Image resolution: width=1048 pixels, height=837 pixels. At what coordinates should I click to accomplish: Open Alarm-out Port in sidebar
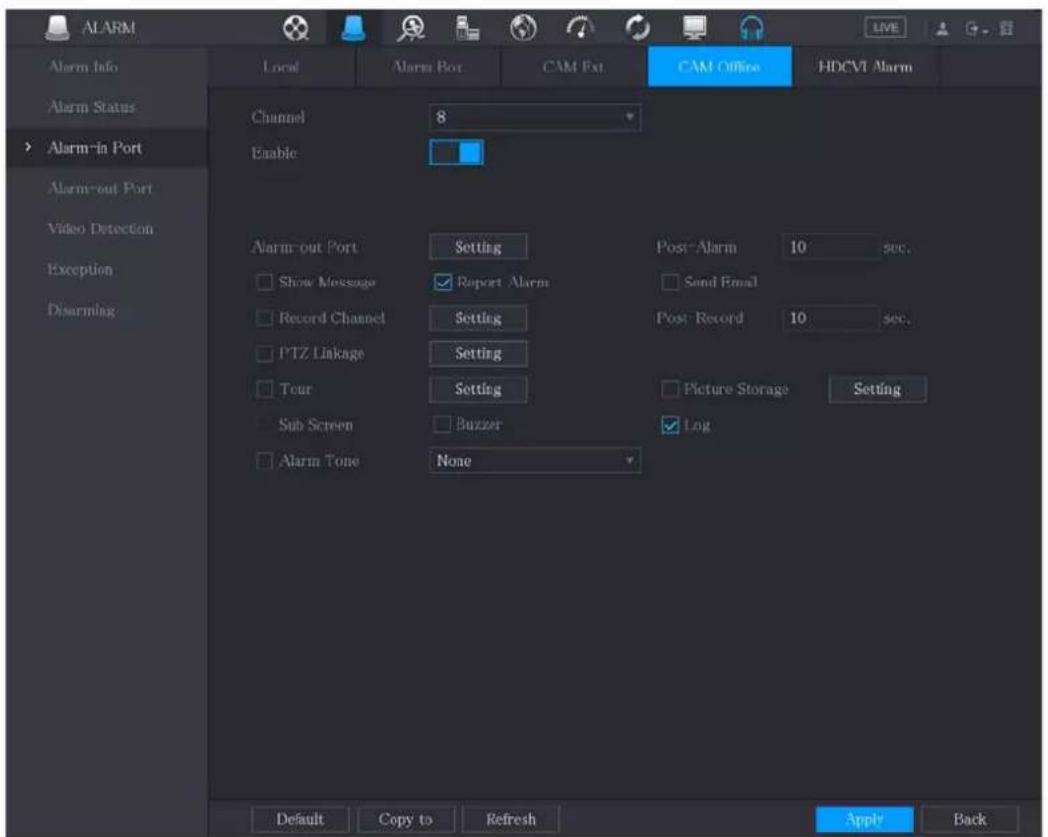100,189
